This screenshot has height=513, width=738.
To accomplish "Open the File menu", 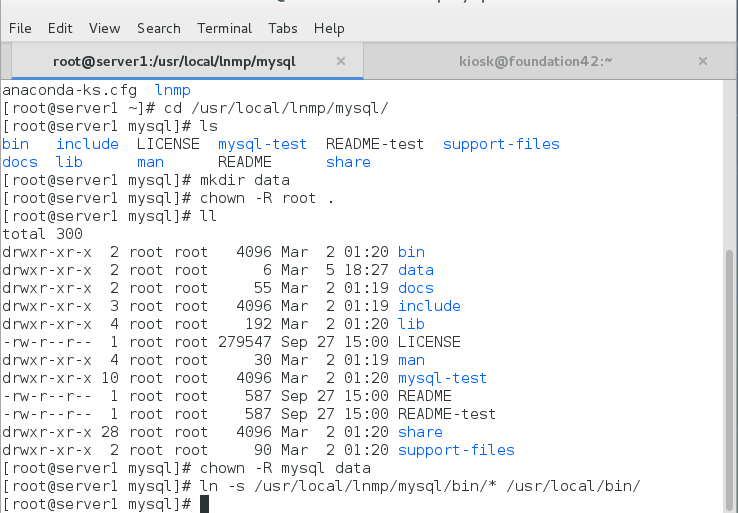I will pyautogui.click(x=20, y=28).
